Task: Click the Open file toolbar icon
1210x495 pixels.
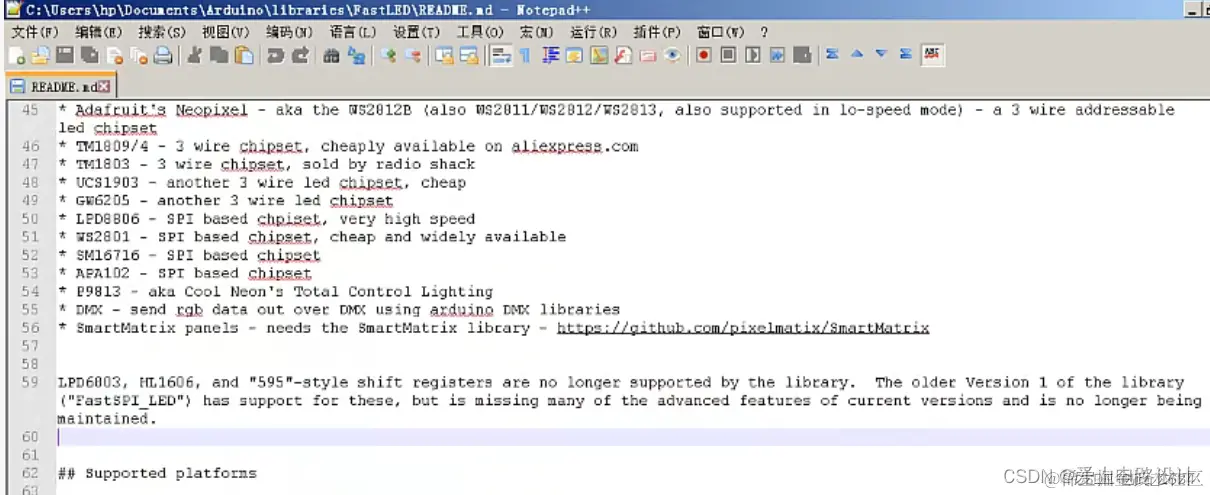Action: pyautogui.click(x=40, y=55)
